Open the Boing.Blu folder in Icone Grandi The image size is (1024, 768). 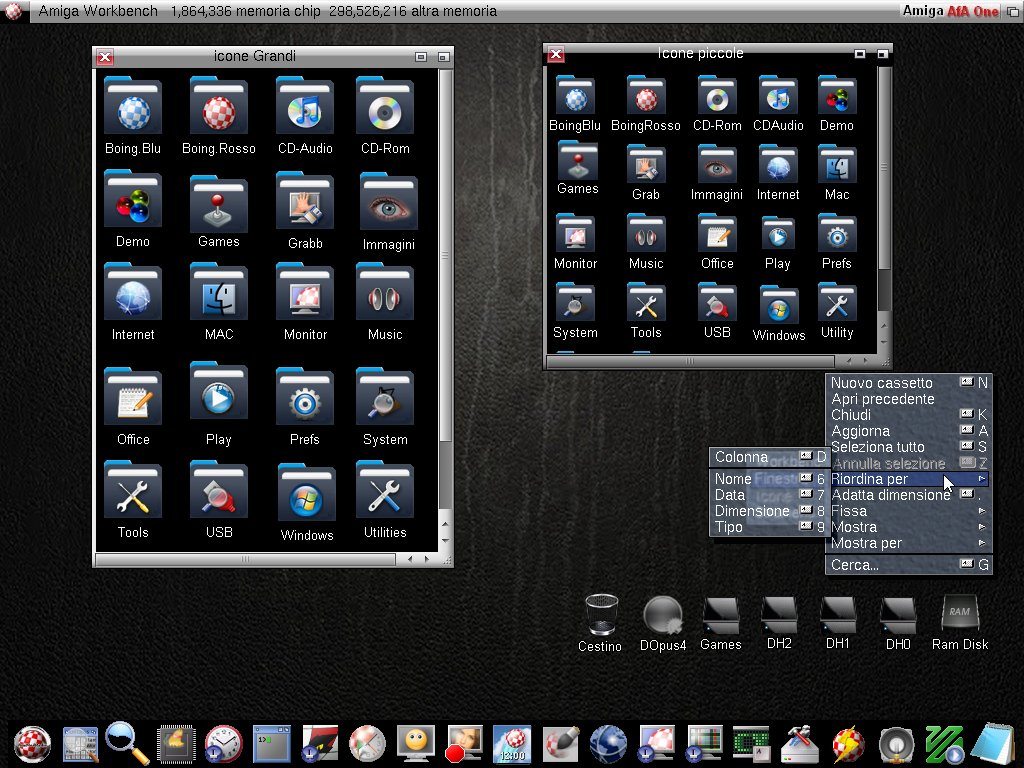(x=133, y=110)
